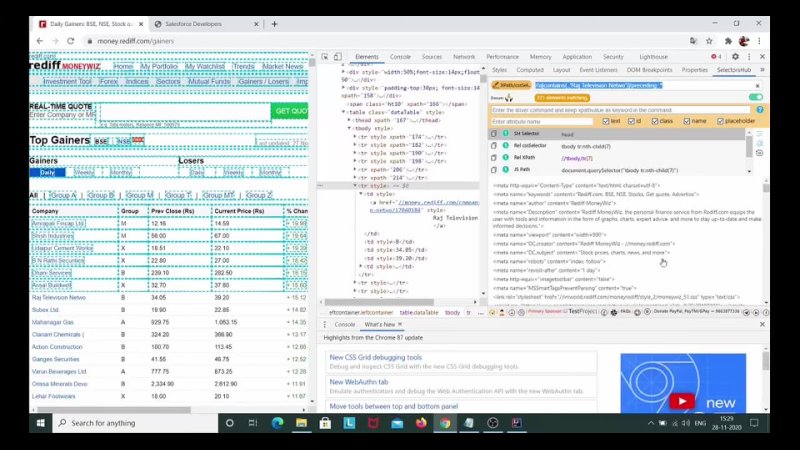Uncheck the class attribute checkbox
The height and width of the screenshot is (450, 800).
[x=655, y=121]
